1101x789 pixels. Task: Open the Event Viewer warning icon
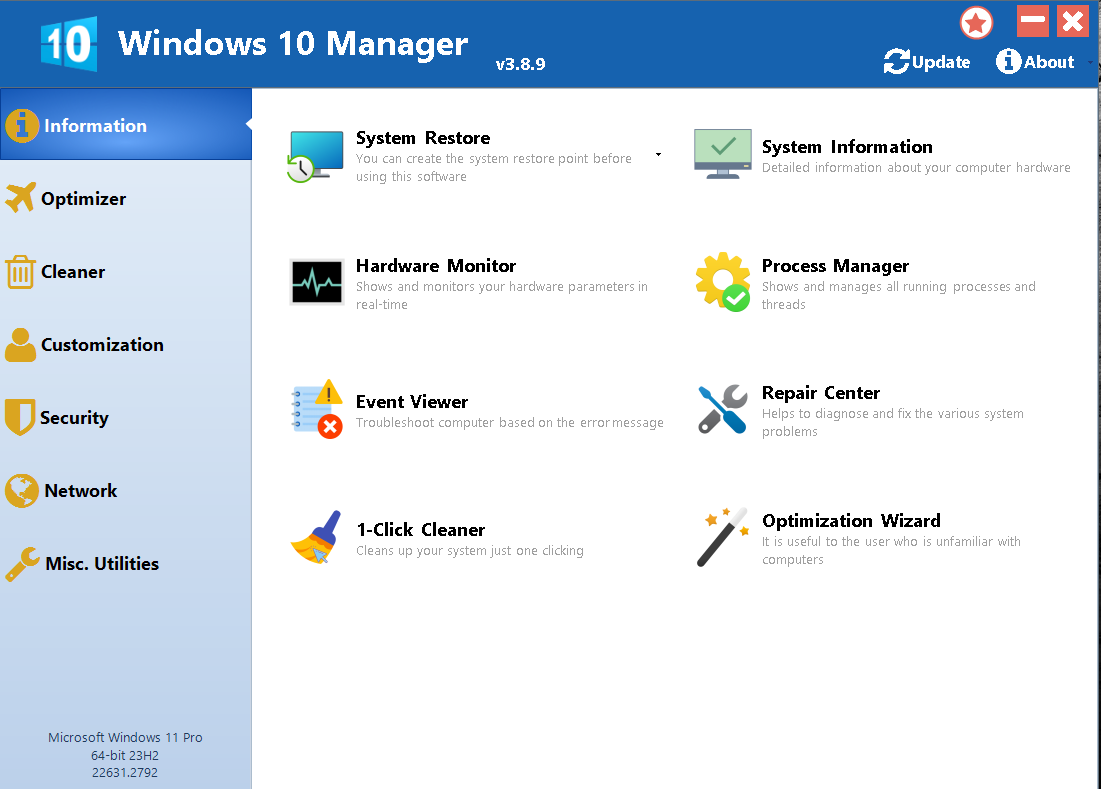click(317, 409)
